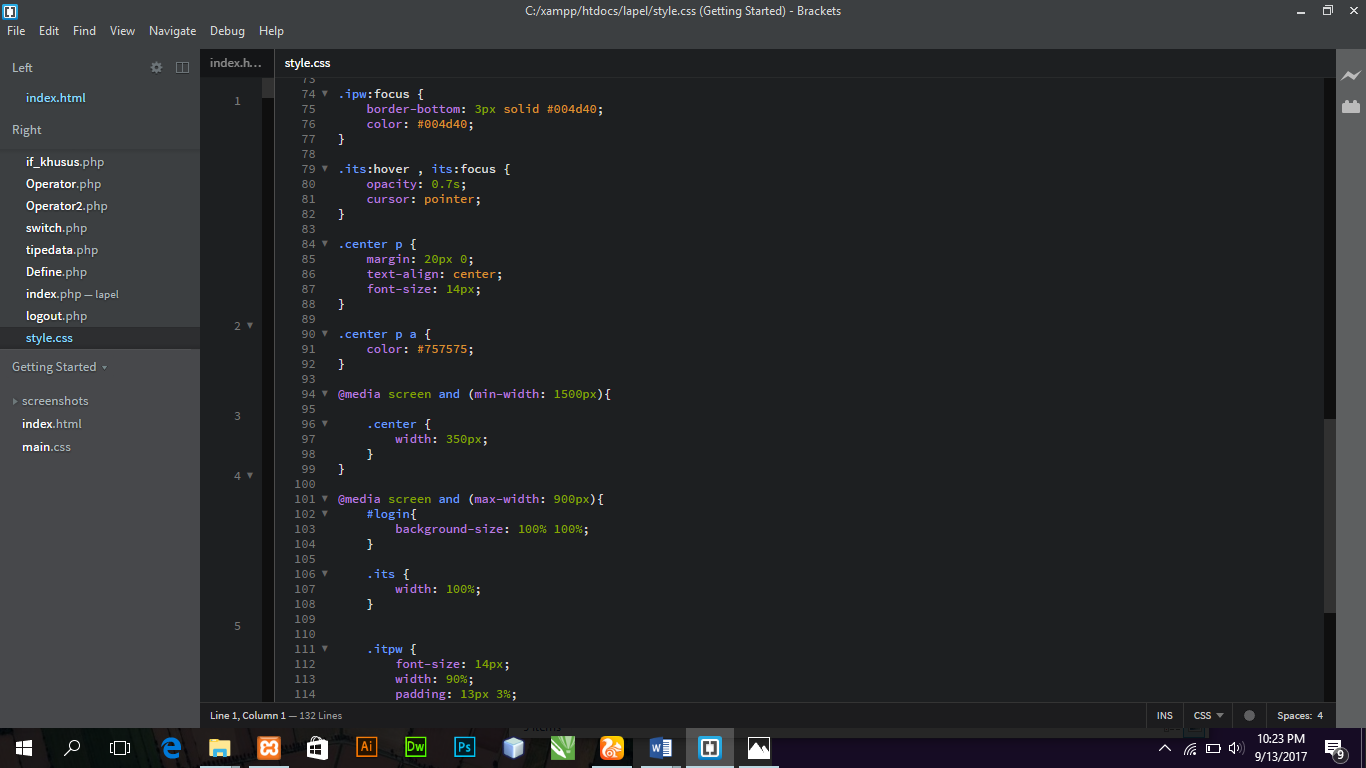Fold the #login rule at line 102
The width and height of the screenshot is (1366, 768).
coord(324,513)
